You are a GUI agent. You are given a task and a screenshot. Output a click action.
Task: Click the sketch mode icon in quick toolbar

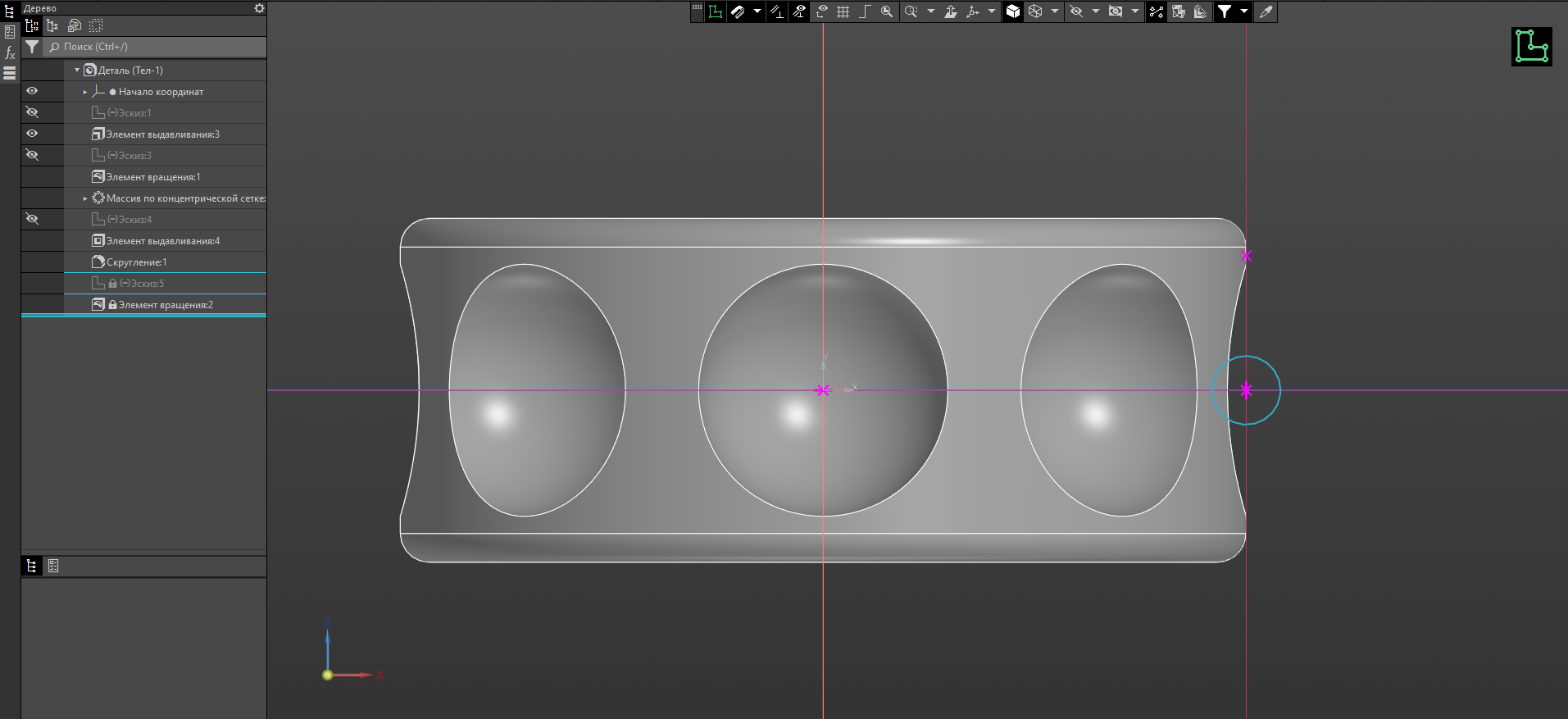click(716, 11)
